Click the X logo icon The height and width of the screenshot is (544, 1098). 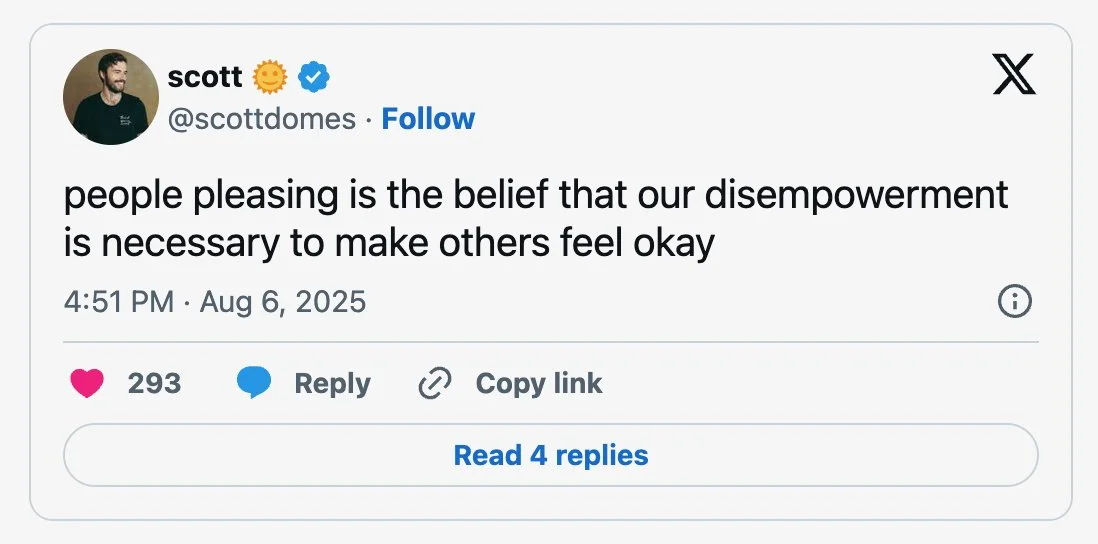[x=1014, y=75]
